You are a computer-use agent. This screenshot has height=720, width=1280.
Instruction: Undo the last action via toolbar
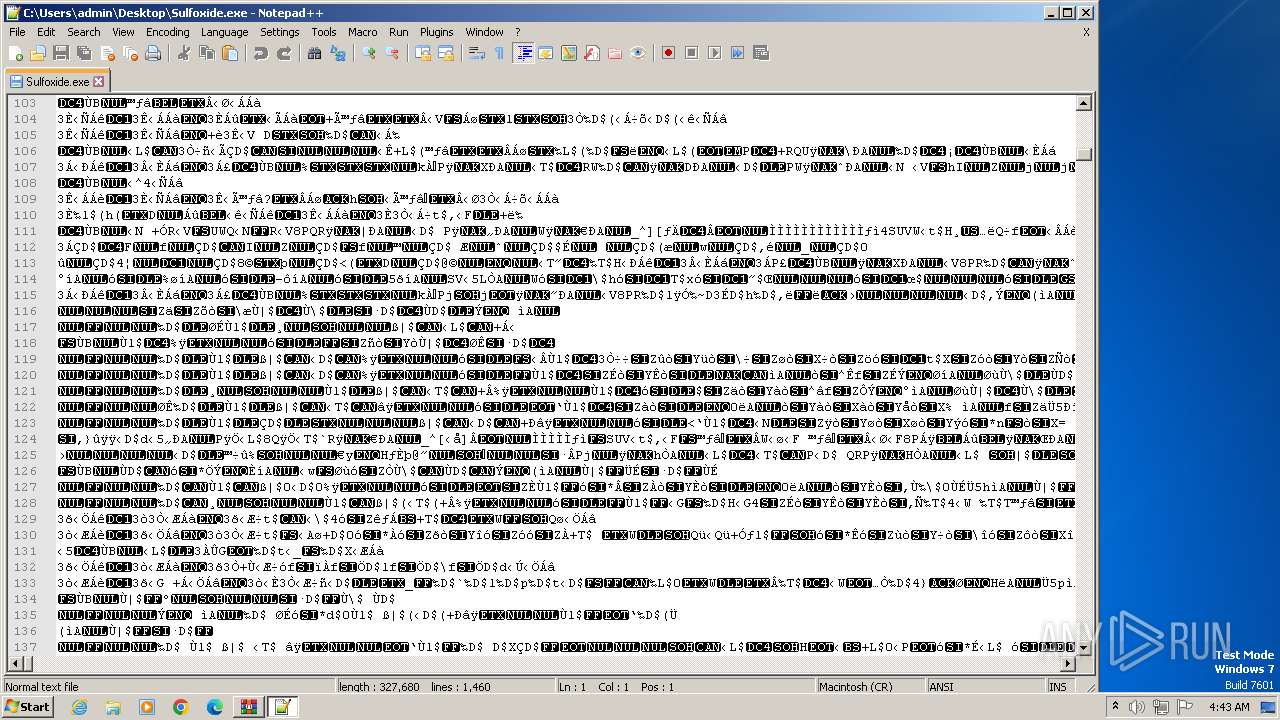pos(260,53)
